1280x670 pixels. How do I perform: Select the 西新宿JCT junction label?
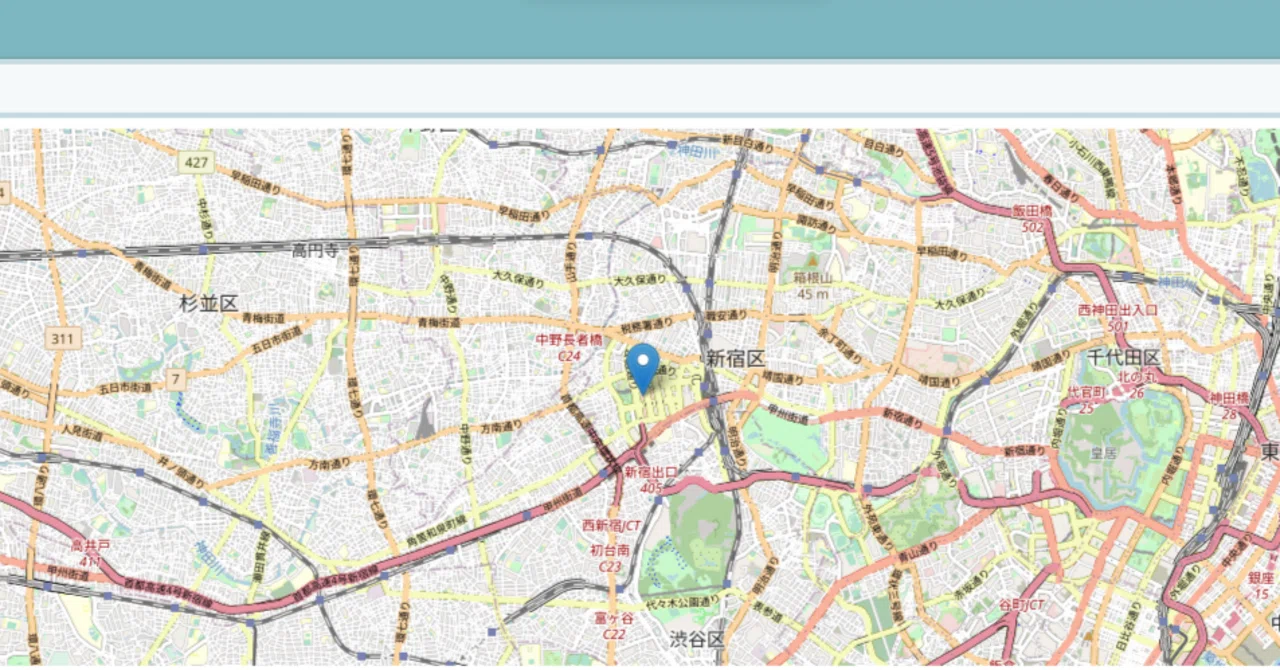611,525
